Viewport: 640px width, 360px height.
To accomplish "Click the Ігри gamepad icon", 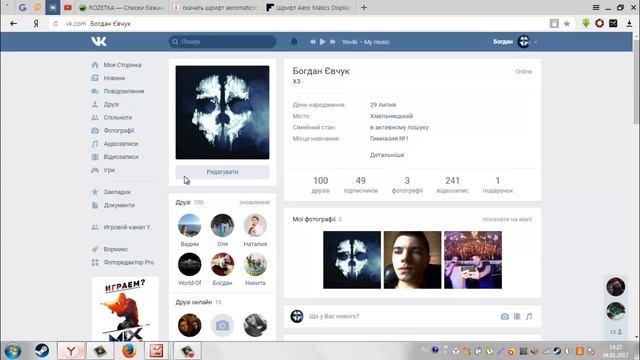I will click(95, 170).
